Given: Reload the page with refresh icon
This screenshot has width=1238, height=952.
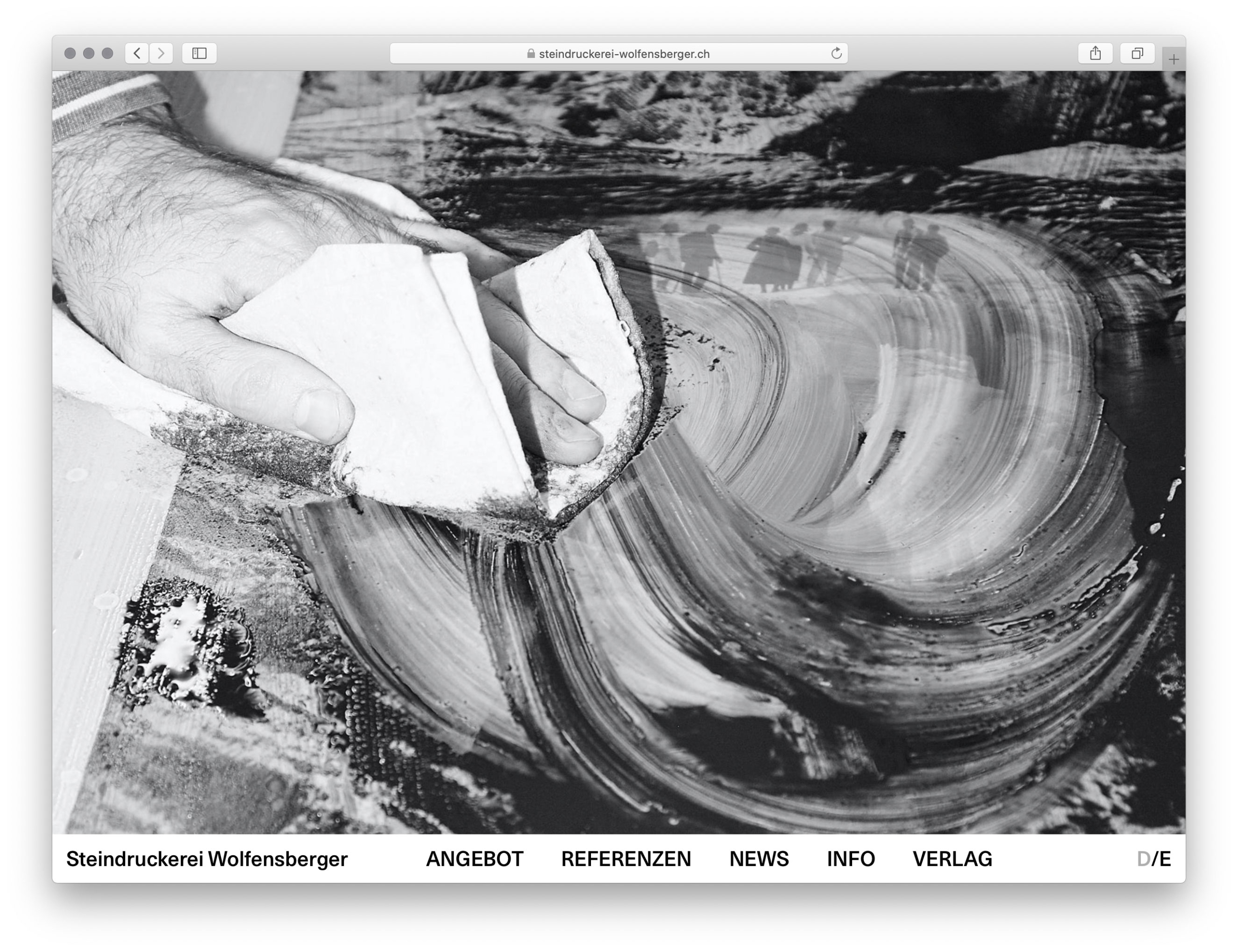Looking at the screenshot, I should [x=836, y=53].
